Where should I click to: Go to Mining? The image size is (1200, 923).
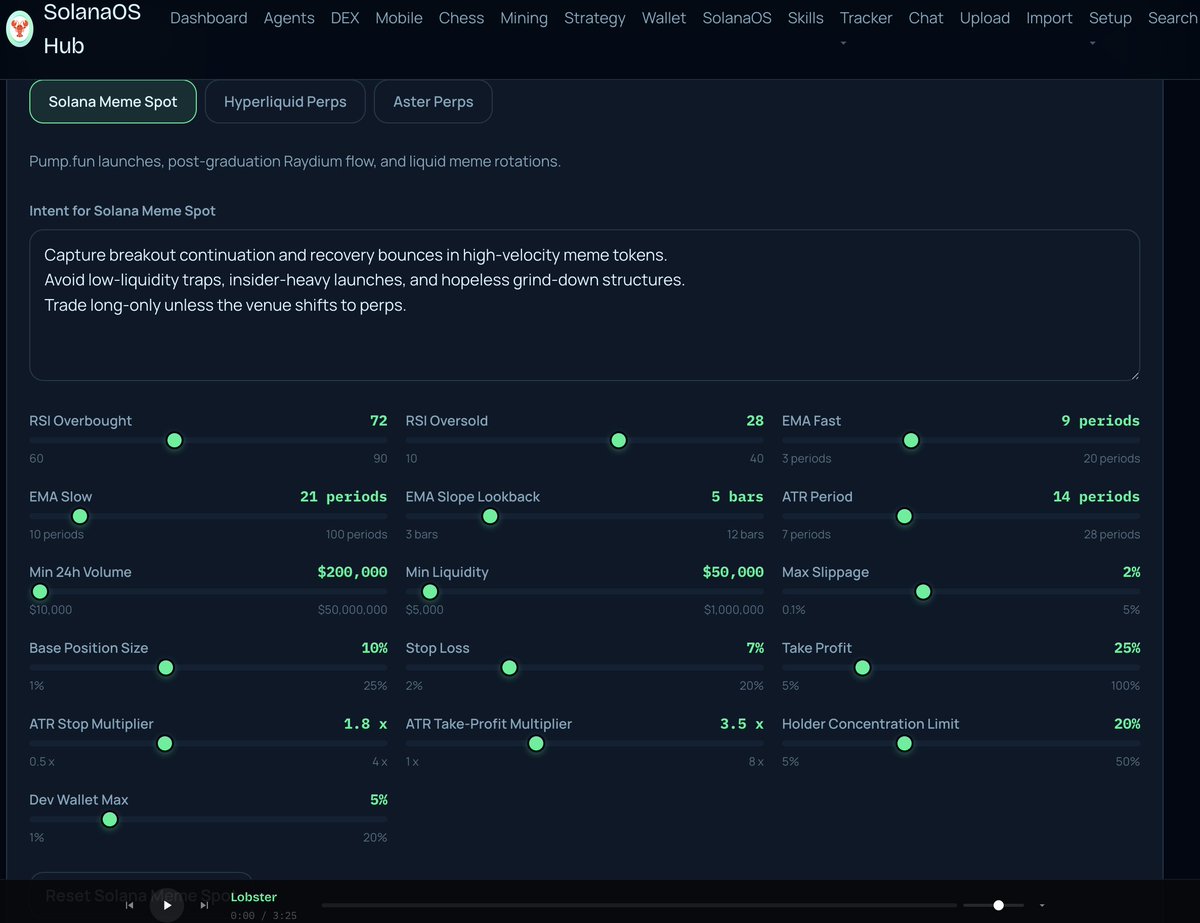[x=524, y=18]
